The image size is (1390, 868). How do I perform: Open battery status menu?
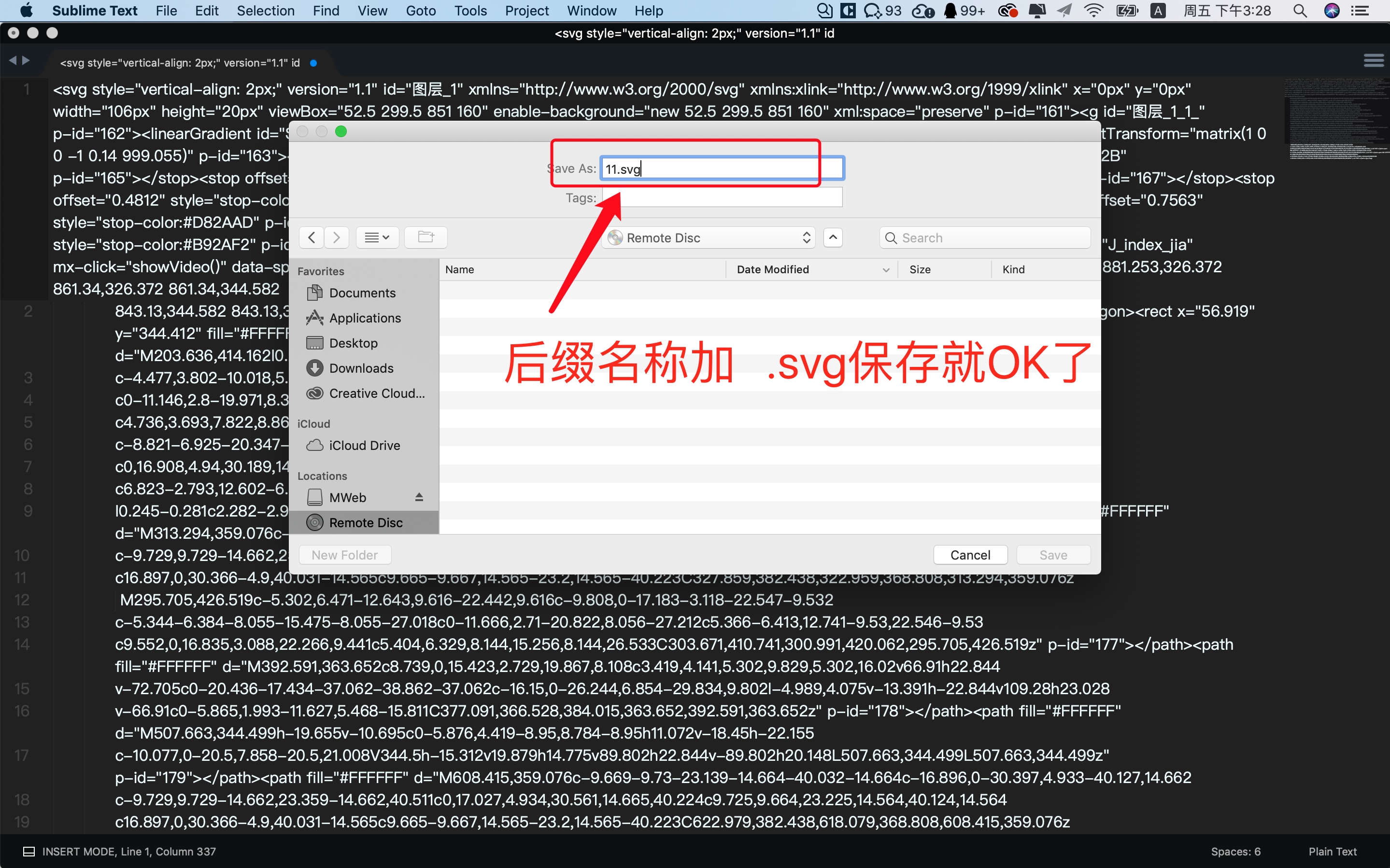click(x=1126, y=11)
